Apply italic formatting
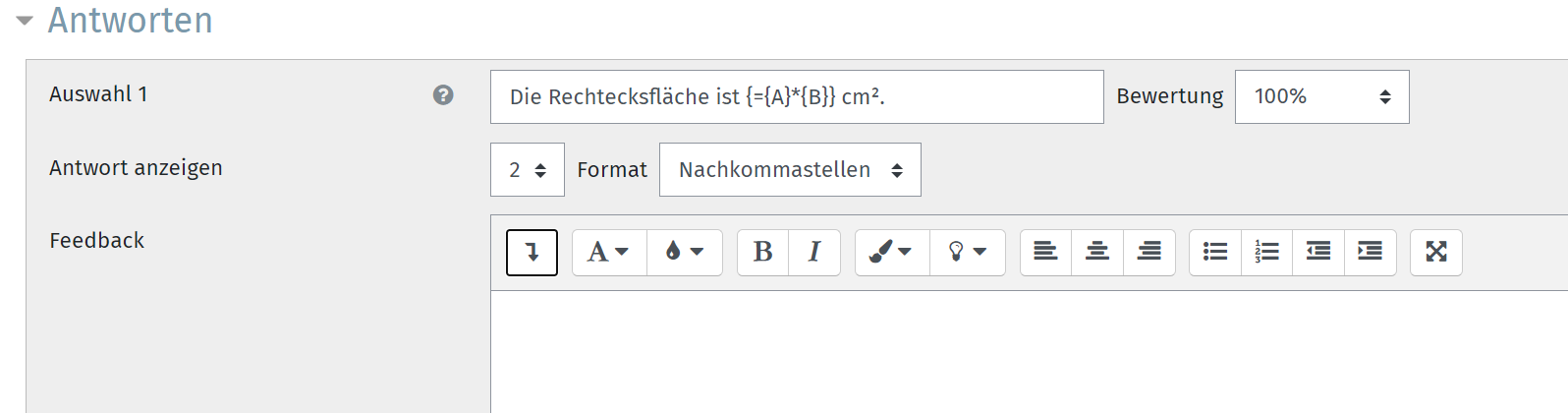The height and width of the screenshot is (413, 1568). [814, 253]
